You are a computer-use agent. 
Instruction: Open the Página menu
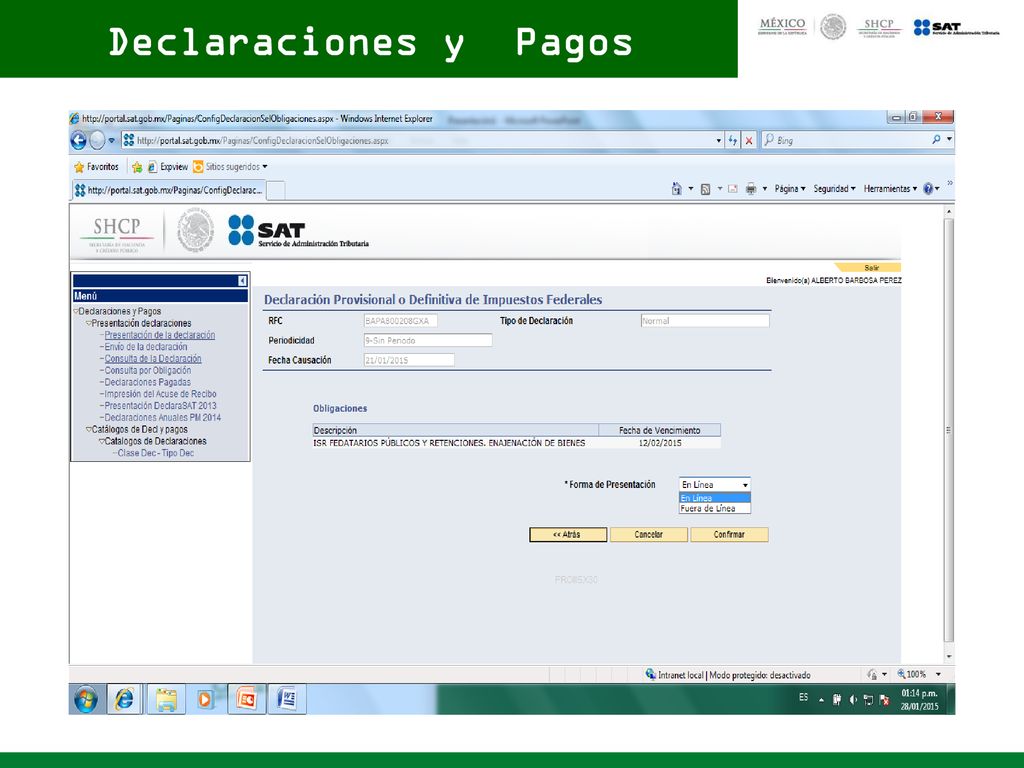(x=790, y=189)
